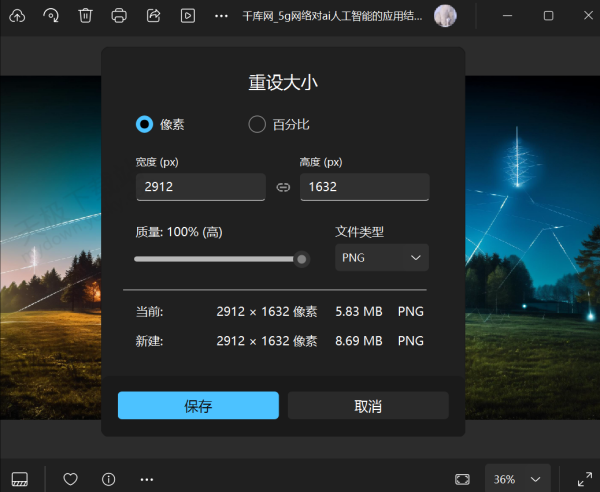Click the fullscreen expand arrows icon
Viewport: 600px width, 492px height.
click(x=584, y=479)
